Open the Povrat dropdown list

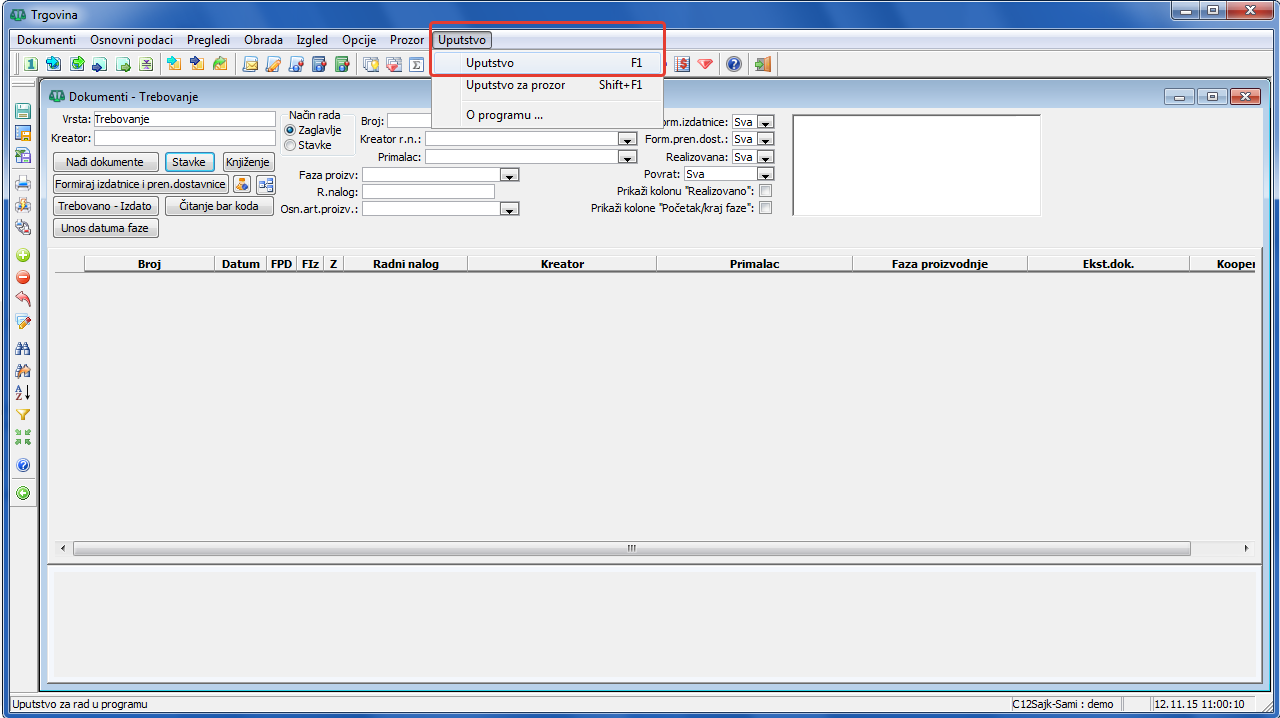(765, 175)
